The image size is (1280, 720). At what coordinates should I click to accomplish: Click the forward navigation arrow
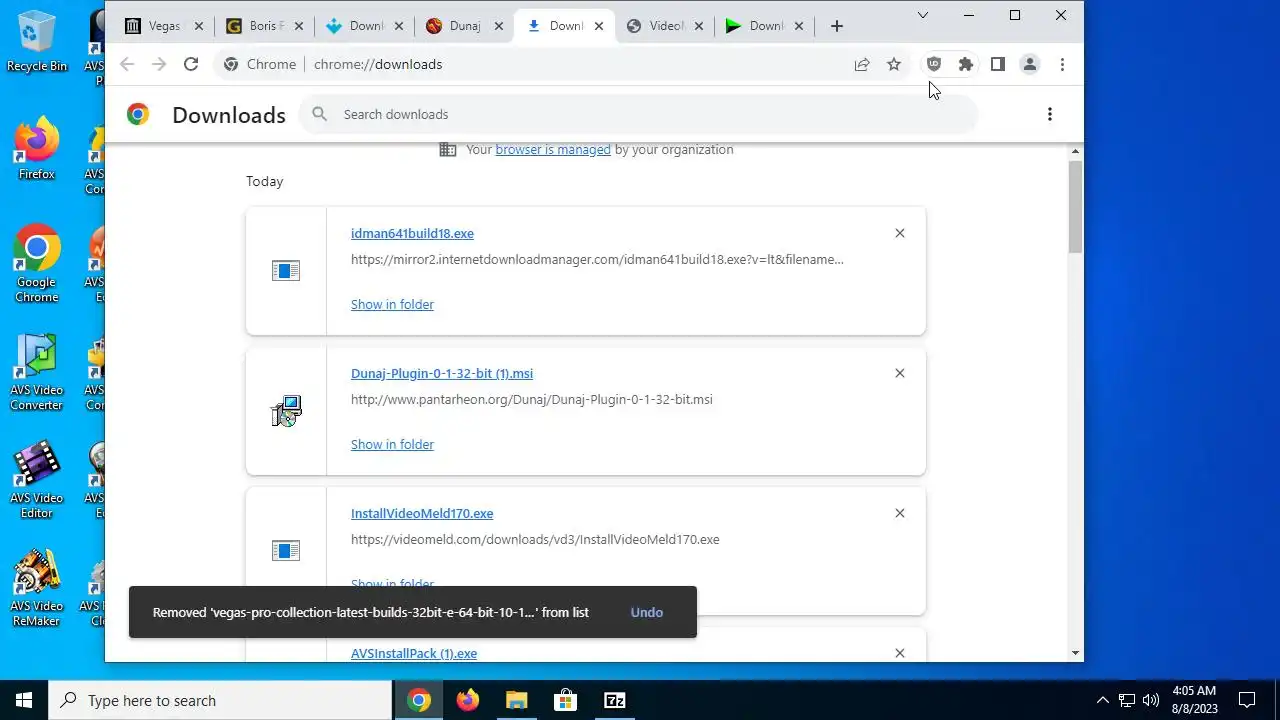(x=159, y=64)
